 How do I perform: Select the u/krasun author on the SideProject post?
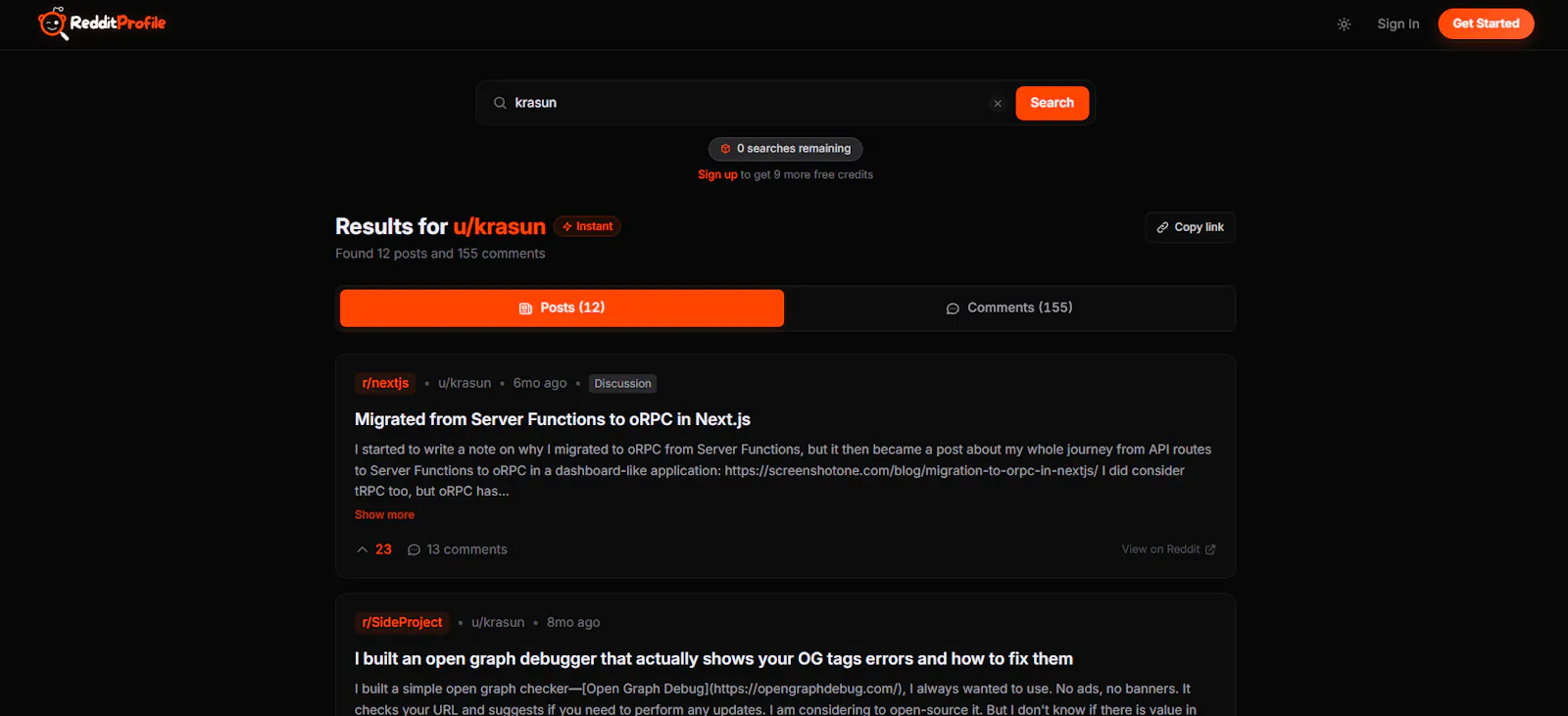(x=498, y=623)
